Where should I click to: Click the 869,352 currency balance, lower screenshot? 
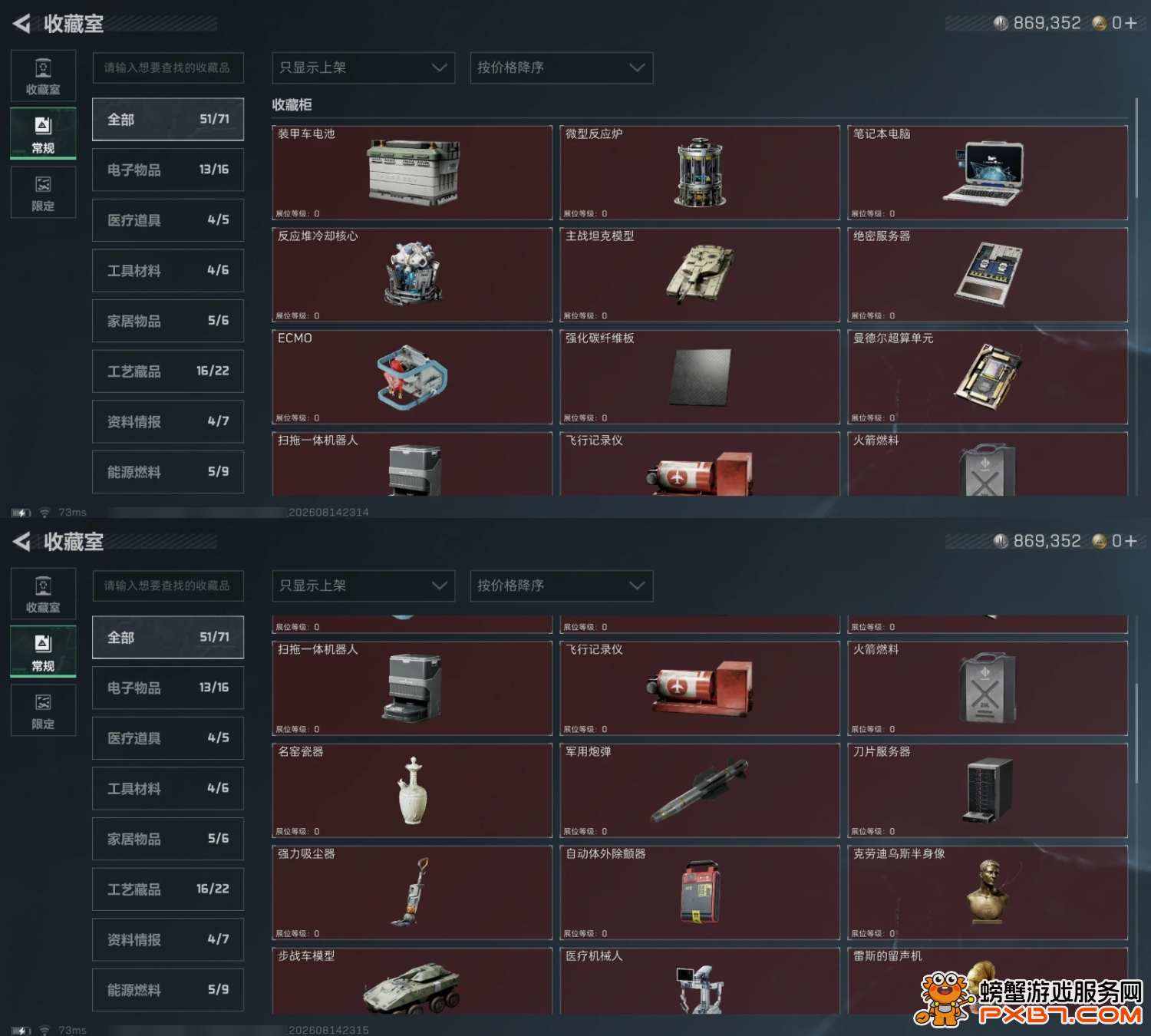pyautogui.click(x=1047, y=541)
